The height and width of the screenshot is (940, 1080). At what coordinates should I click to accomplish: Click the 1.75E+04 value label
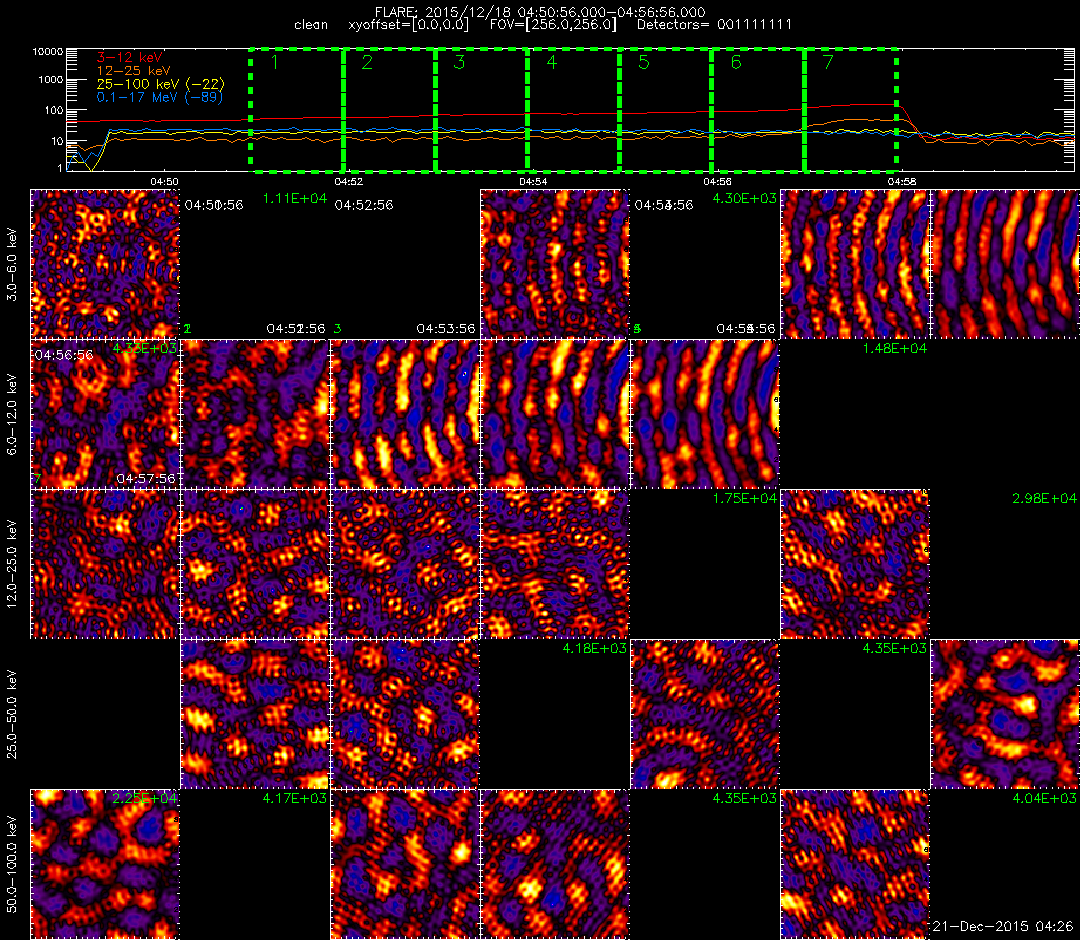[745, 499]
